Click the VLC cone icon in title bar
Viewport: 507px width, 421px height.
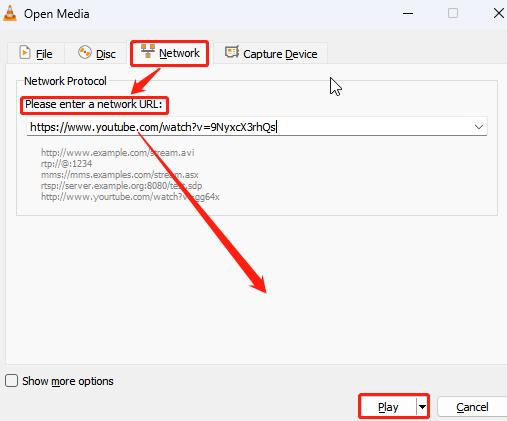10,13
